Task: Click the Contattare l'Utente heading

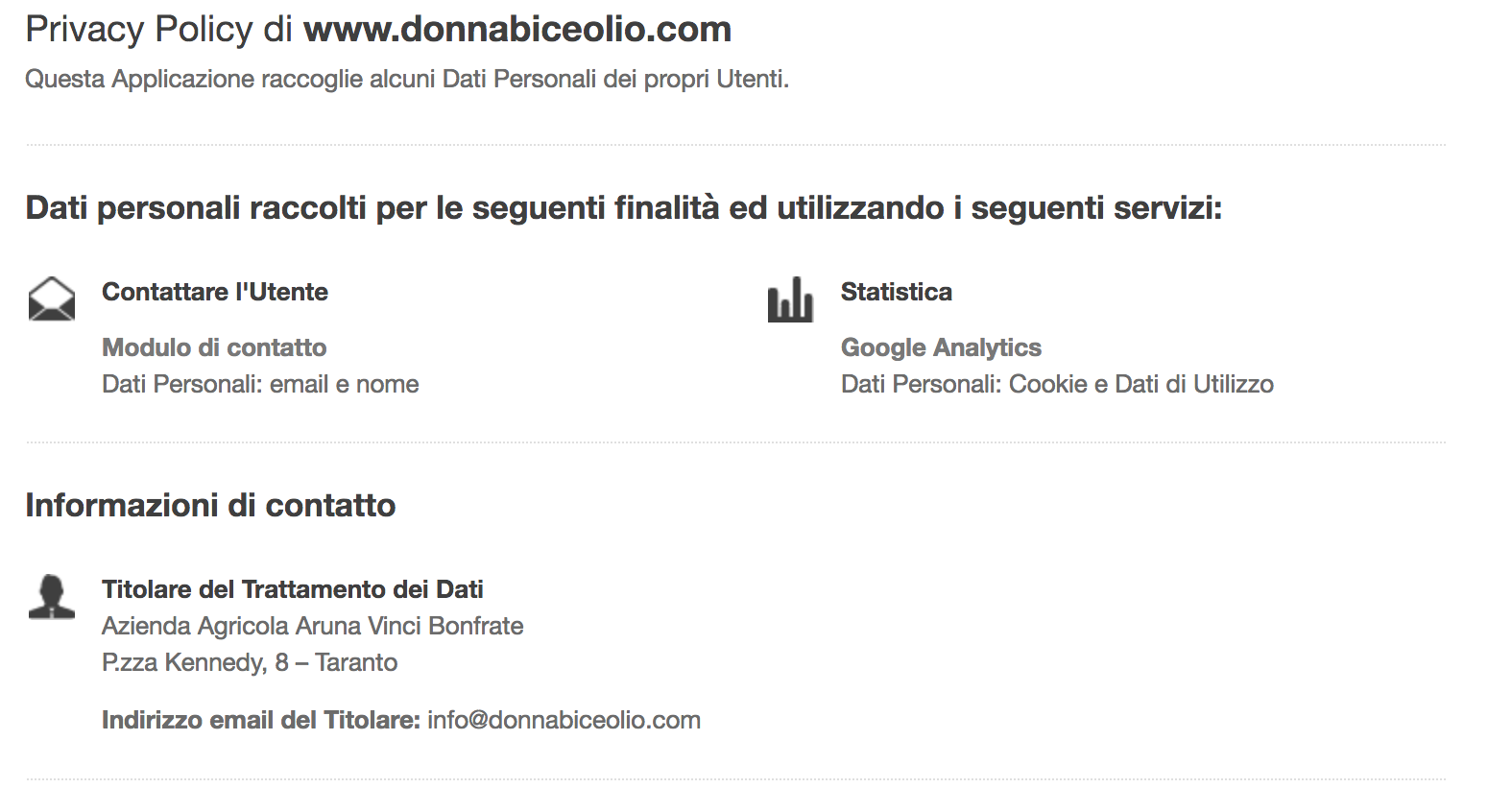Action: [x=215, y=292]
